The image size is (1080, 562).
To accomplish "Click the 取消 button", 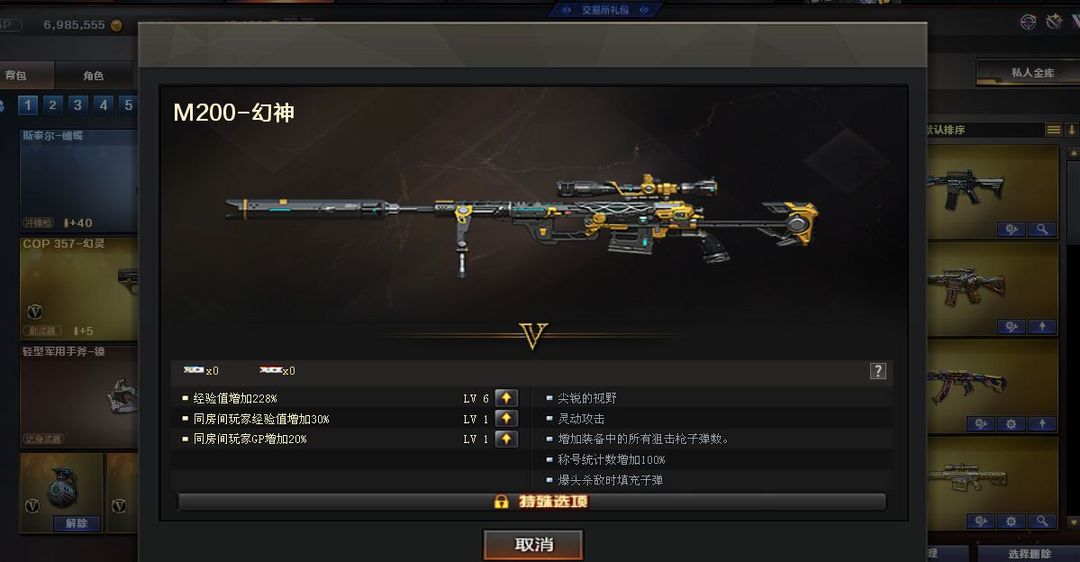I will pos(533,545).
